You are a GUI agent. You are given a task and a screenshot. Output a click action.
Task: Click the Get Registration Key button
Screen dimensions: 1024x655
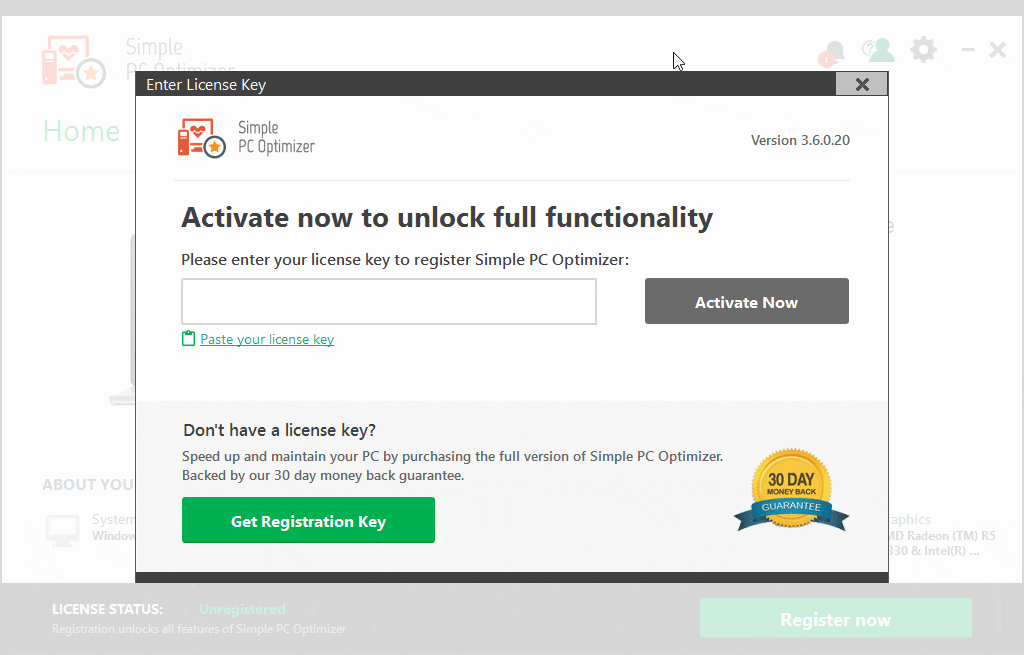(x=308, y=520)
